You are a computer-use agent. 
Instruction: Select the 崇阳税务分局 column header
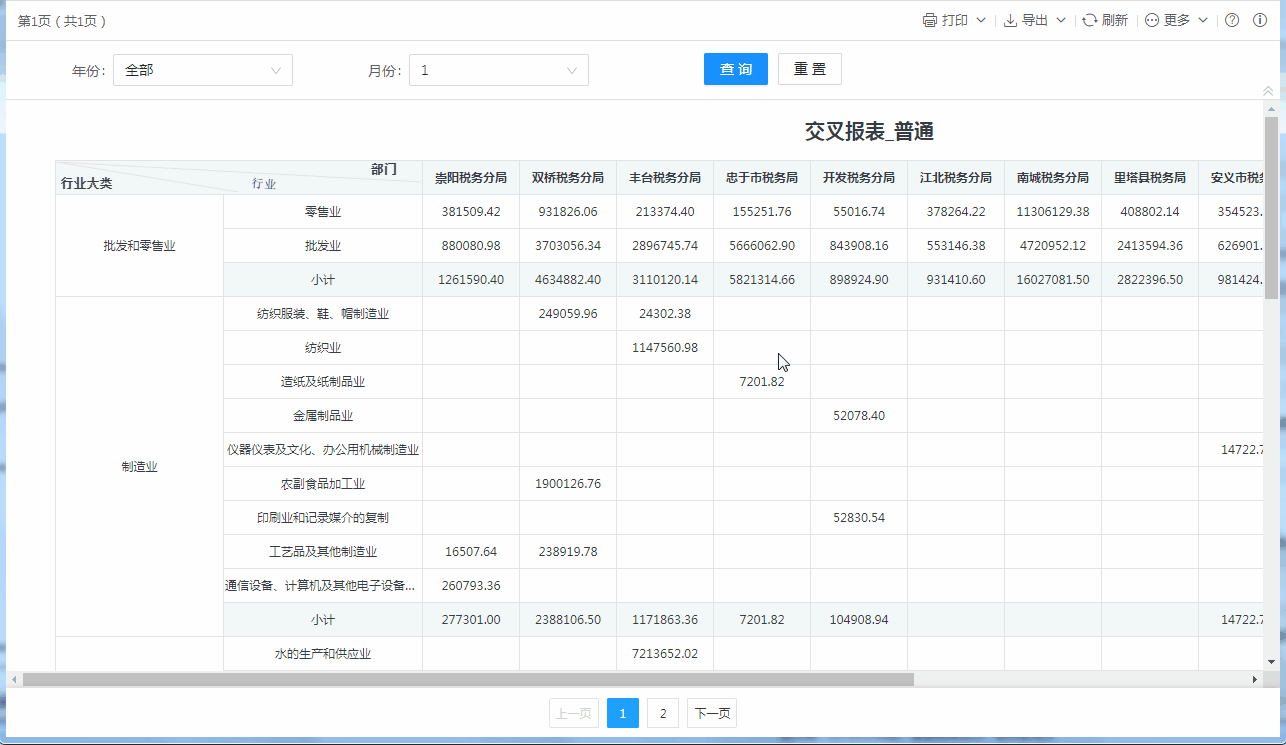point(470,178)
